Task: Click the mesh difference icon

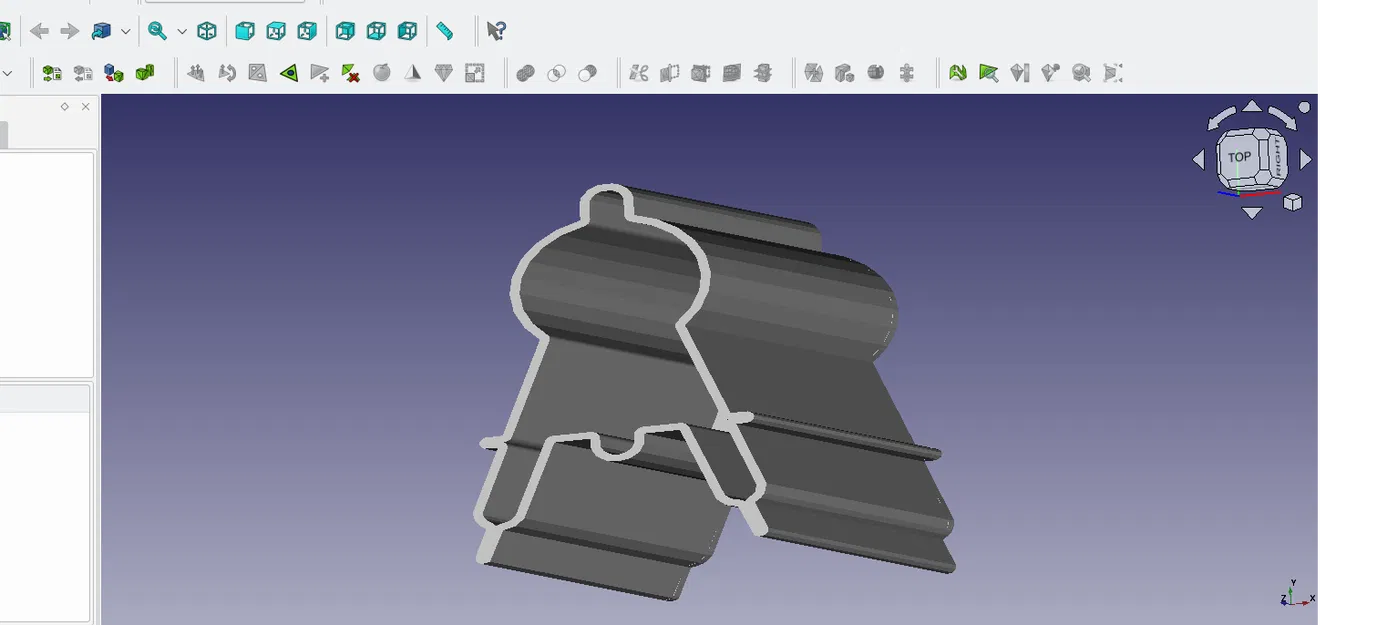Action: click(x=588, y=73)
